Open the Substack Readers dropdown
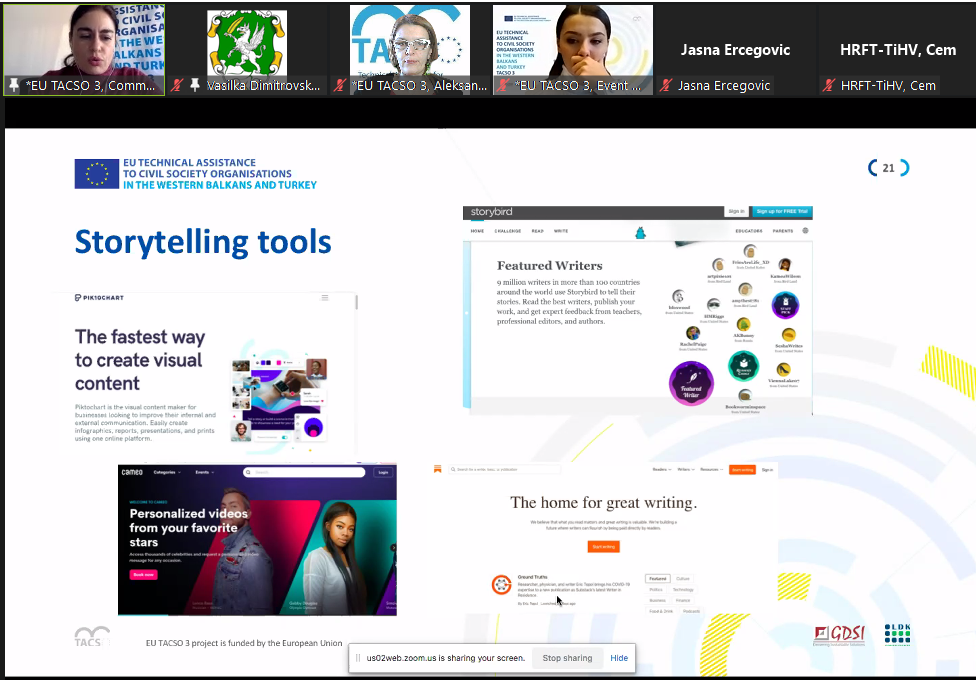Viewport: 976px width, 680px height. 661,470
